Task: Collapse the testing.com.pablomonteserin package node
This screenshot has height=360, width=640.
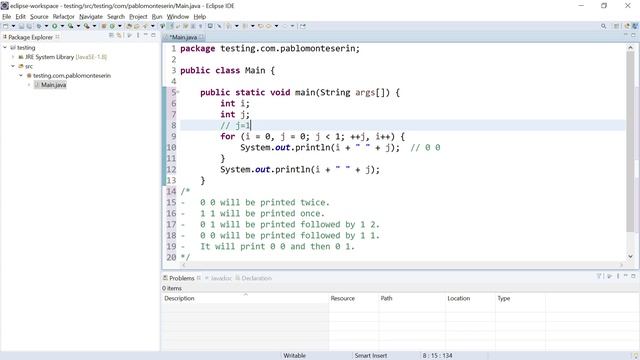Action: point(21,76)
